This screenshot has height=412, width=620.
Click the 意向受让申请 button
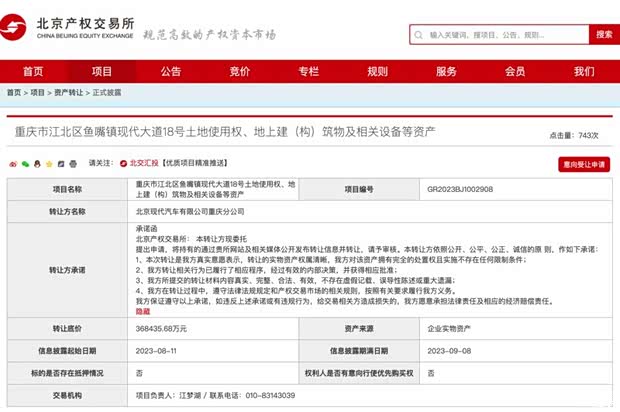tap(583, 164)
